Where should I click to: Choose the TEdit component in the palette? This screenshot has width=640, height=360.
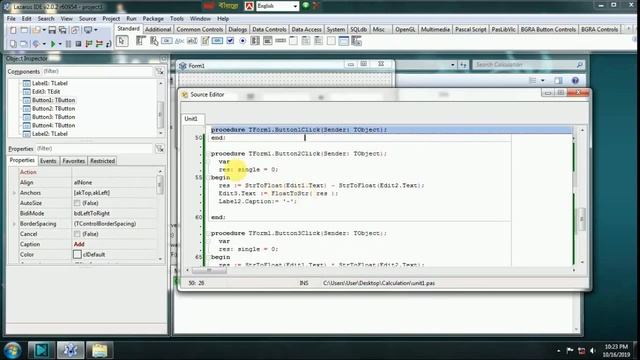[192, 41]
